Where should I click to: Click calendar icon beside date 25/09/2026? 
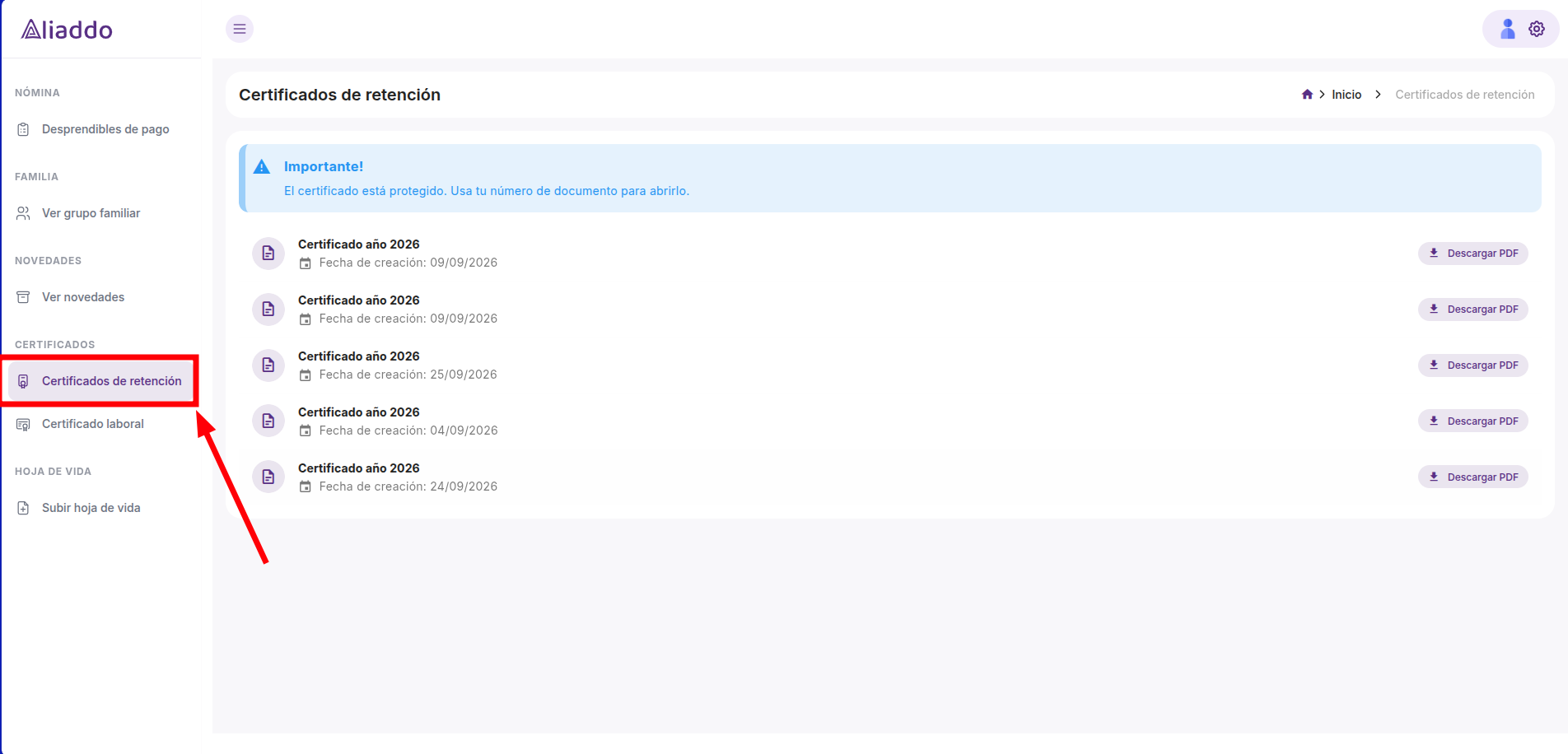pos(305,375)
